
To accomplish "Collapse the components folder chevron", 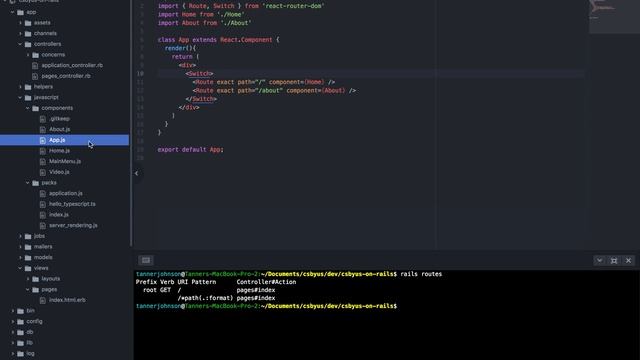I will (28, 108).
